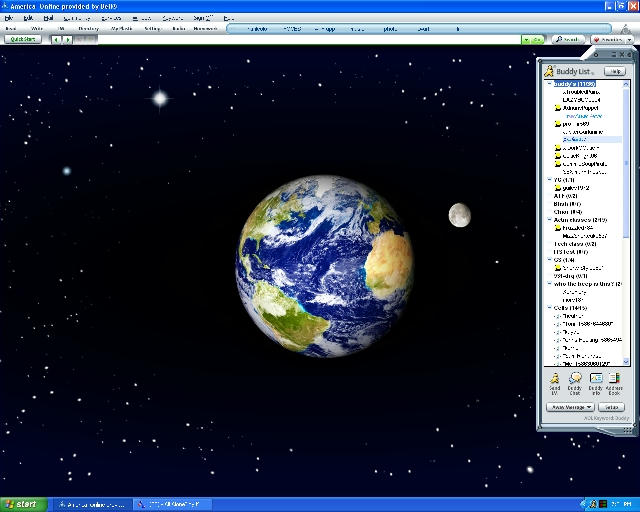Click the Quick Start button
This screenshot has height=512, width=640.
23,39
